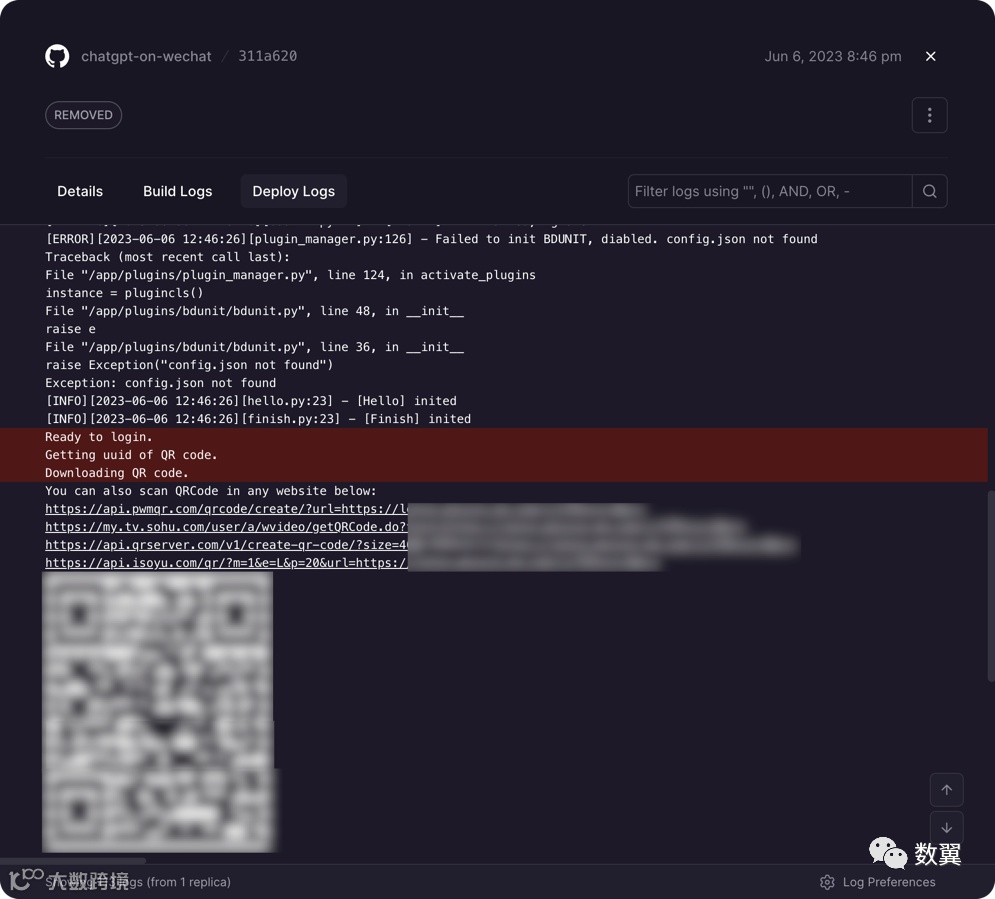This screenshot has height=899, width=995.
Task: Click the 'line 124, in activate_plugins' line
Action: click(291, 275)
